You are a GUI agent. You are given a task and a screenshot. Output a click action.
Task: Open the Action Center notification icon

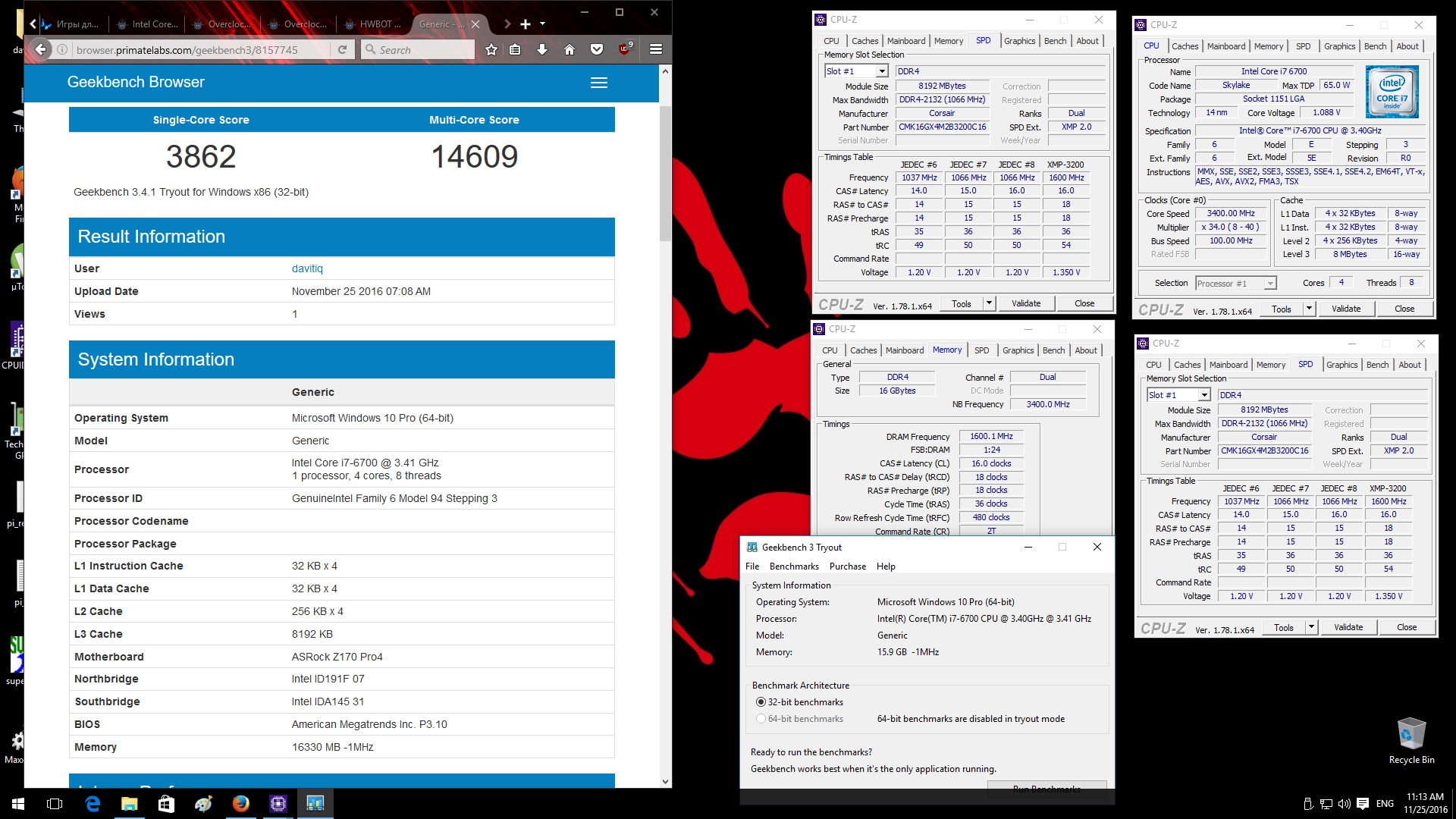point(1363,803)
